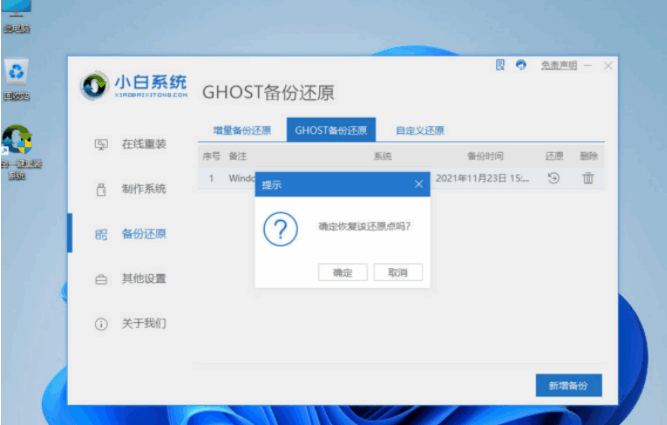Cancel the restore with 取消 button

tap(398, 272)
